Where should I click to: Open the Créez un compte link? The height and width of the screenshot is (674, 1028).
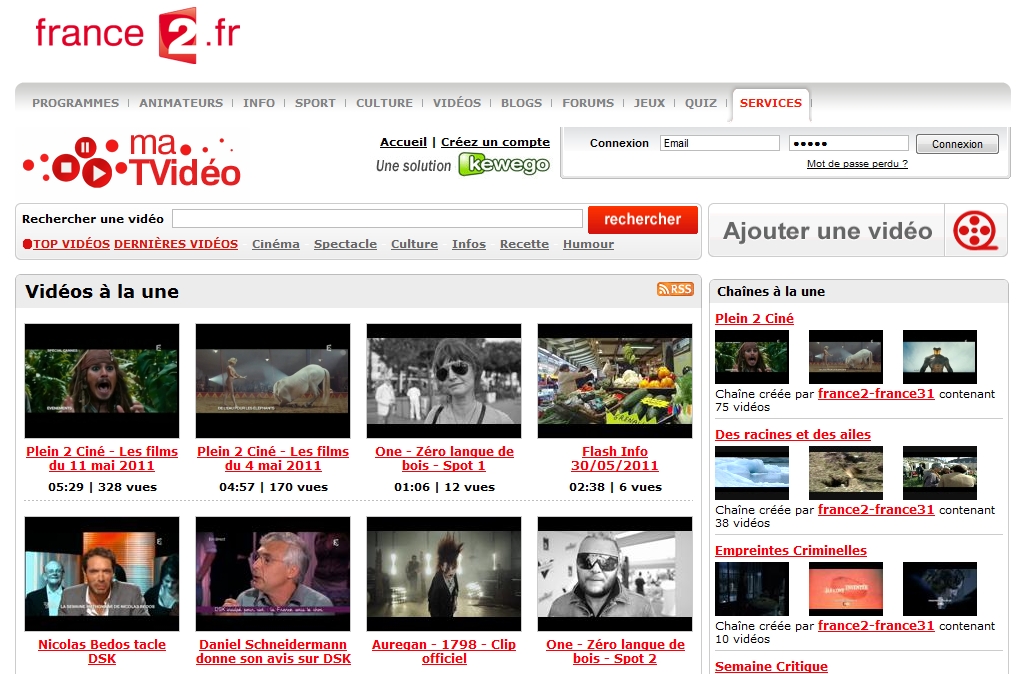point(495,142)
